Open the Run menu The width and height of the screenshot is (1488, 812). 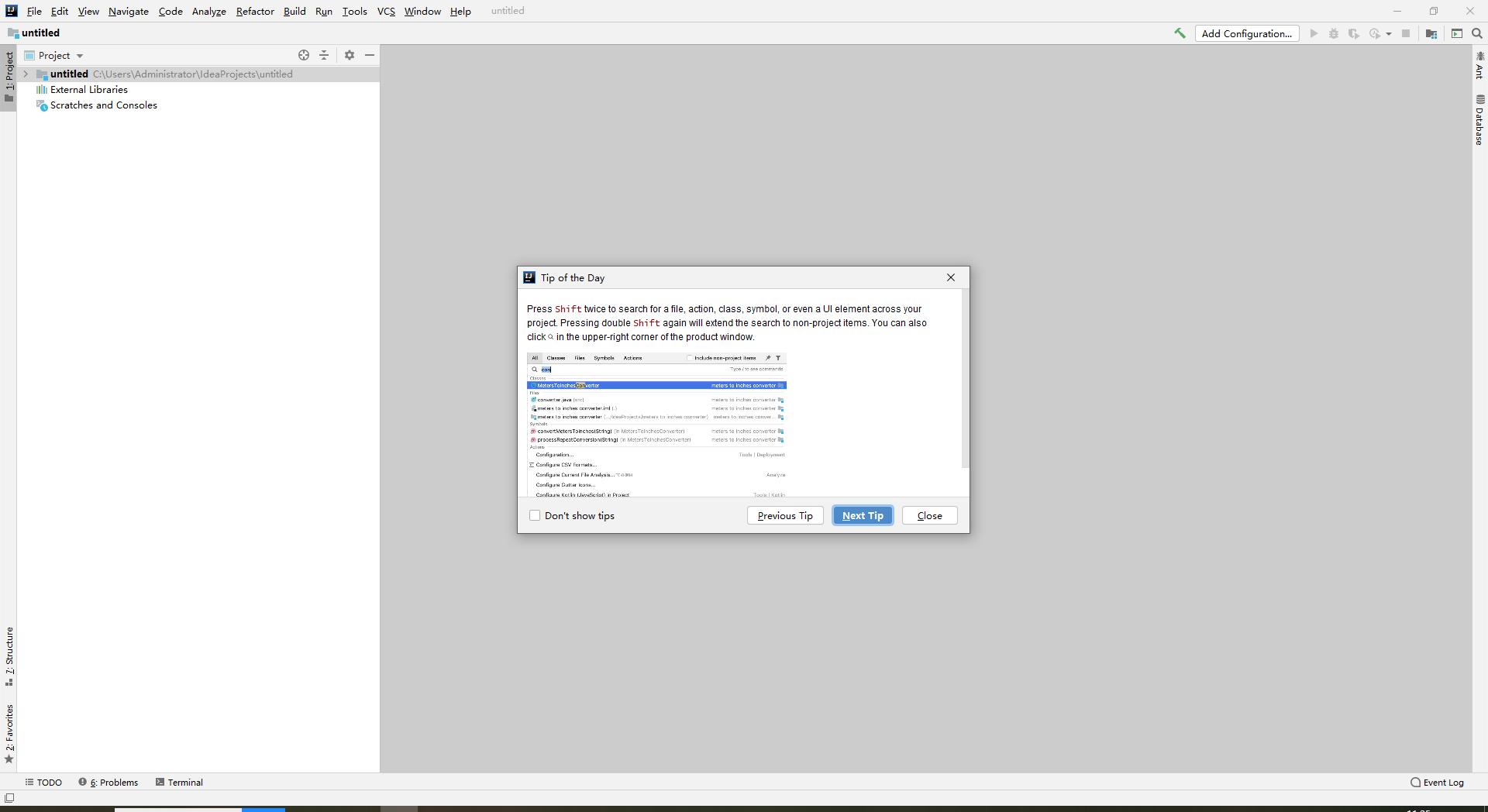coord(324,11)
